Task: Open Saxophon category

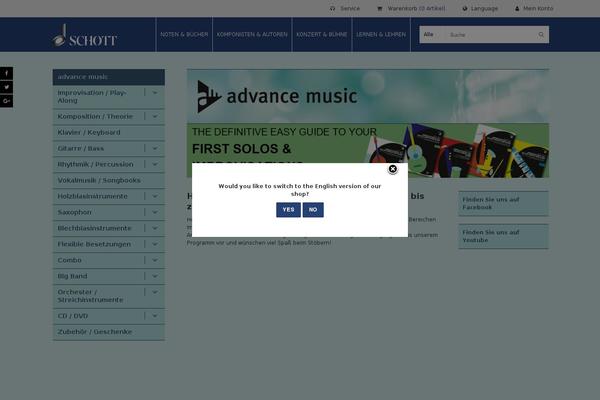Action: [75, 212]
